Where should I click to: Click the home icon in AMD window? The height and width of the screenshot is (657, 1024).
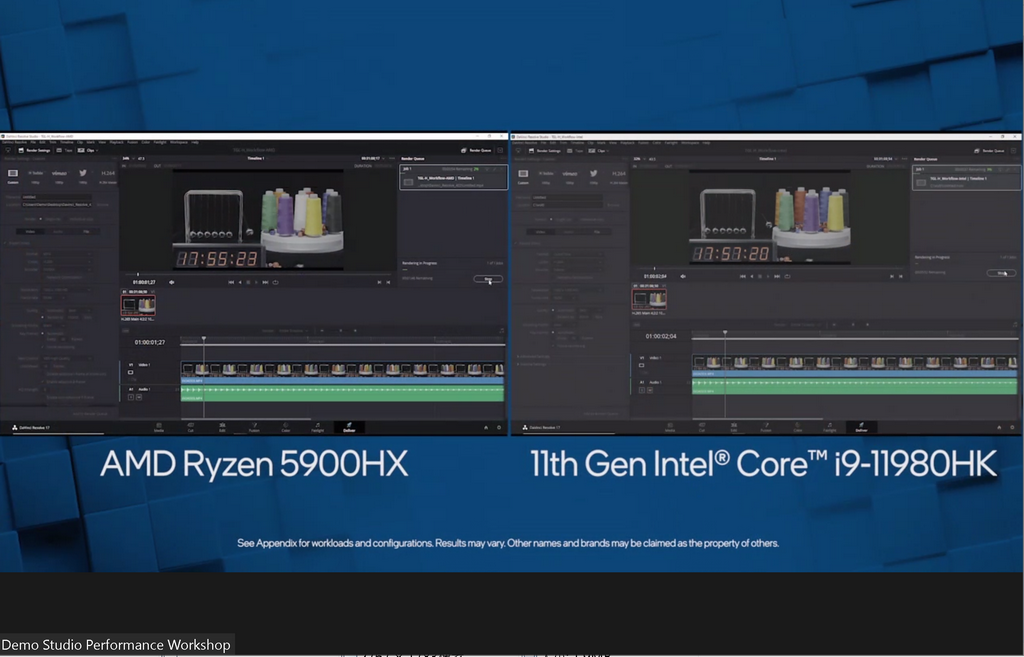click(485, 428)
